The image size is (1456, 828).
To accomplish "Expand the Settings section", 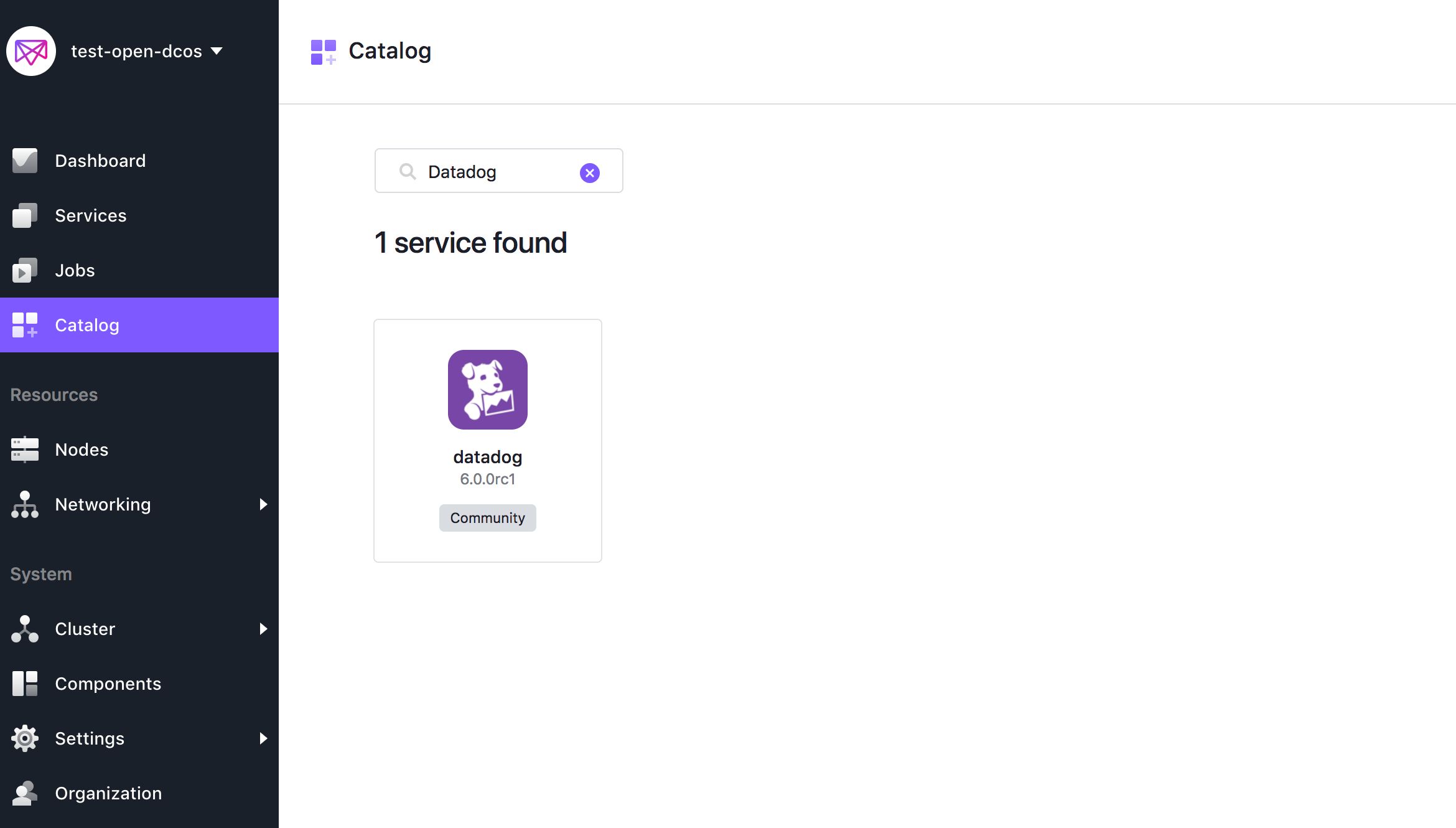I will pyautogui.click(x=264, y=738).
